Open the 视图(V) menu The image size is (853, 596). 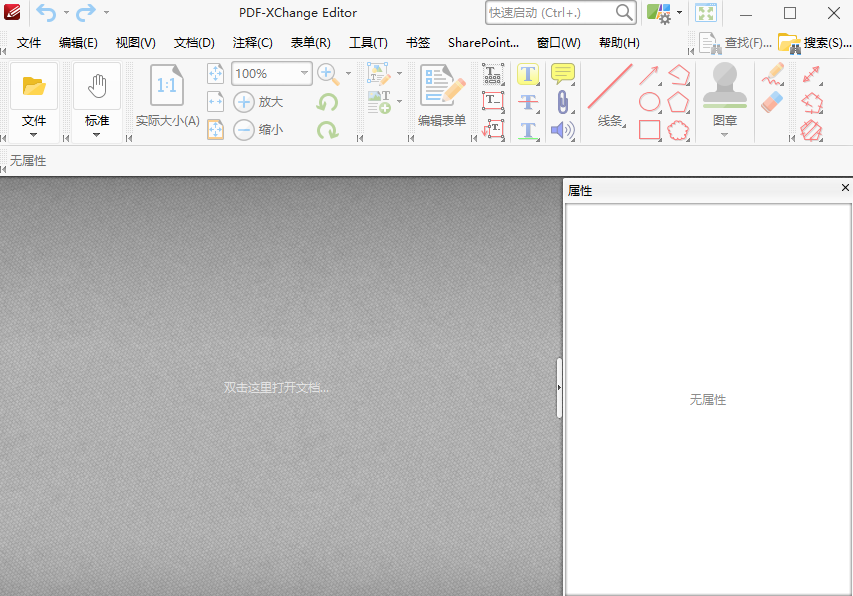[x=137, y=42]
